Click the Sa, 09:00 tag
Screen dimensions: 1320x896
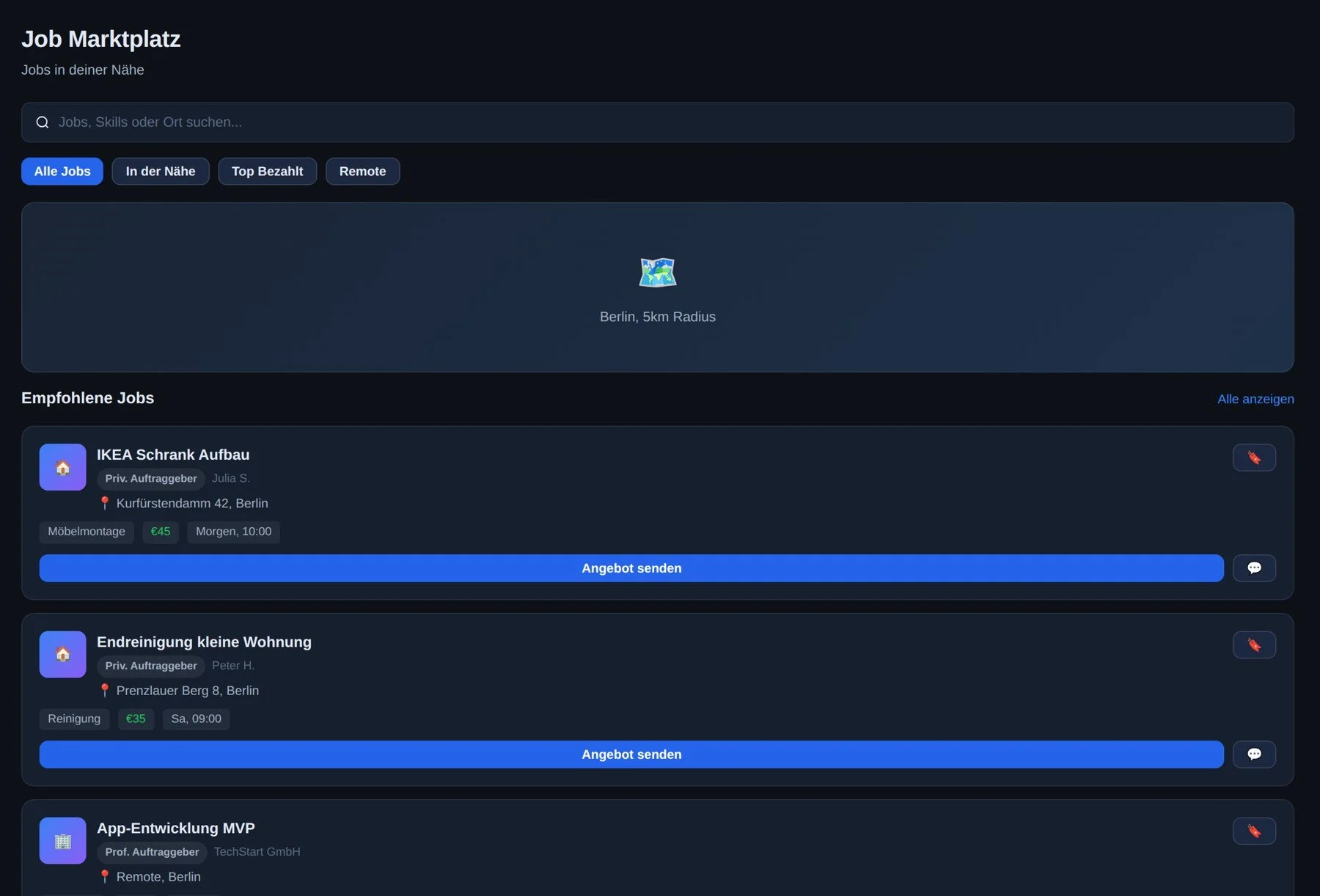(196, 719)
